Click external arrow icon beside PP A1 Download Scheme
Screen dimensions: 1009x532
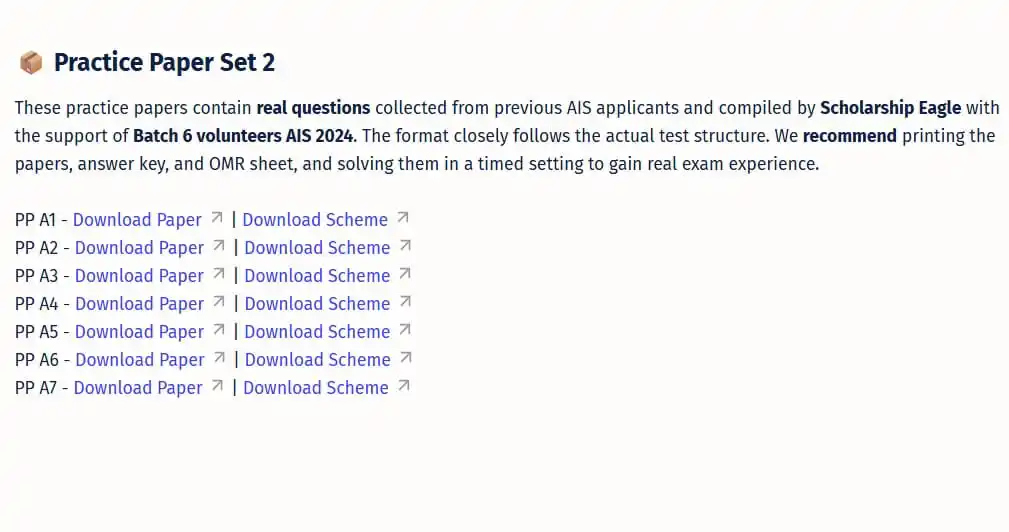click(403, 218)
